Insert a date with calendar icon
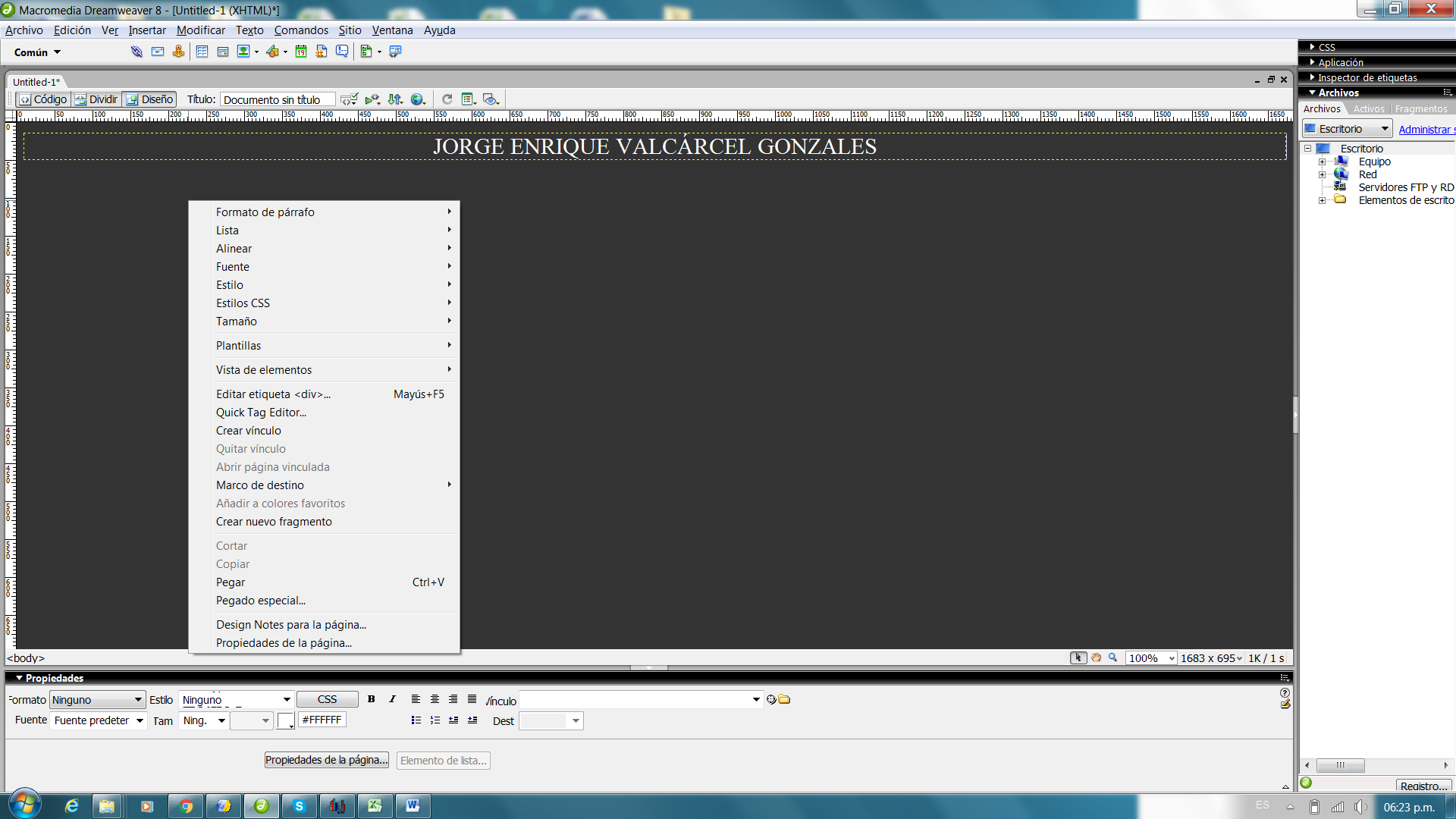 [x=301, y=52]
